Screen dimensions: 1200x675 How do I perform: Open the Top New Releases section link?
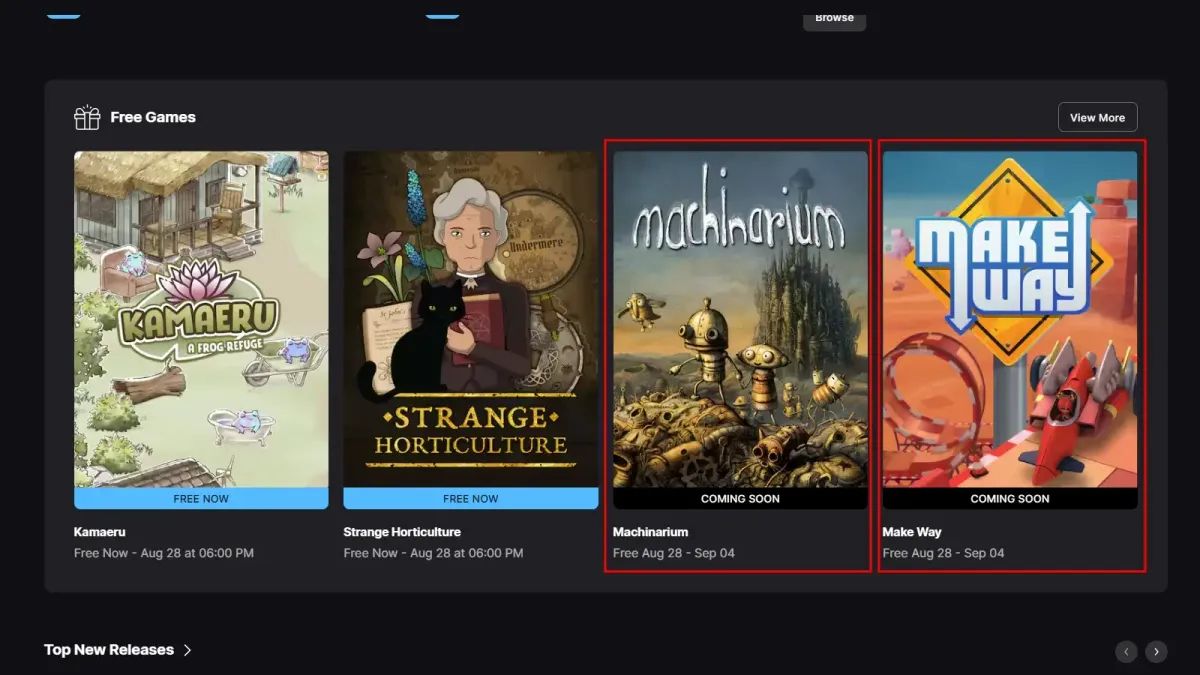click(x=118, y=650)
